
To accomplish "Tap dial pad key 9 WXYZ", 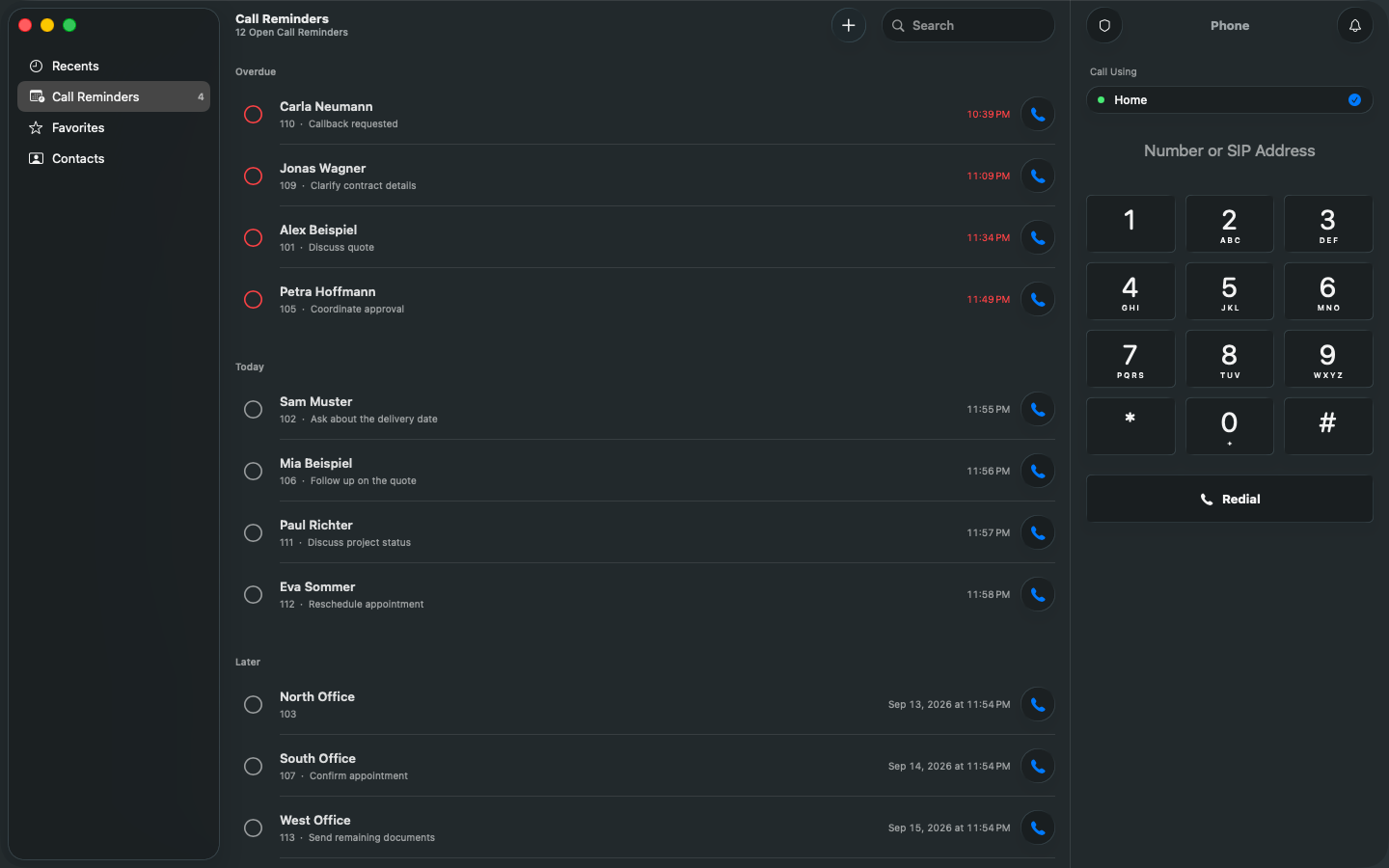I will click(1328, 359).
